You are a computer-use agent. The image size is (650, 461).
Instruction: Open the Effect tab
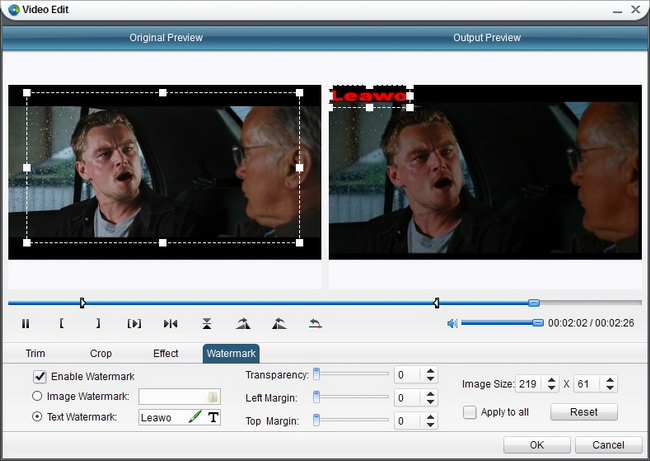click(165, 354)
